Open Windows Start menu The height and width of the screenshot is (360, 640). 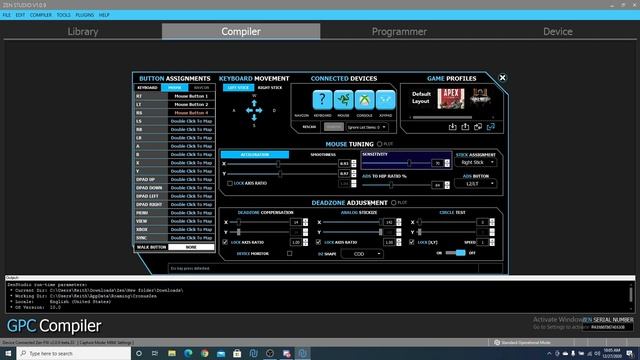8,353
